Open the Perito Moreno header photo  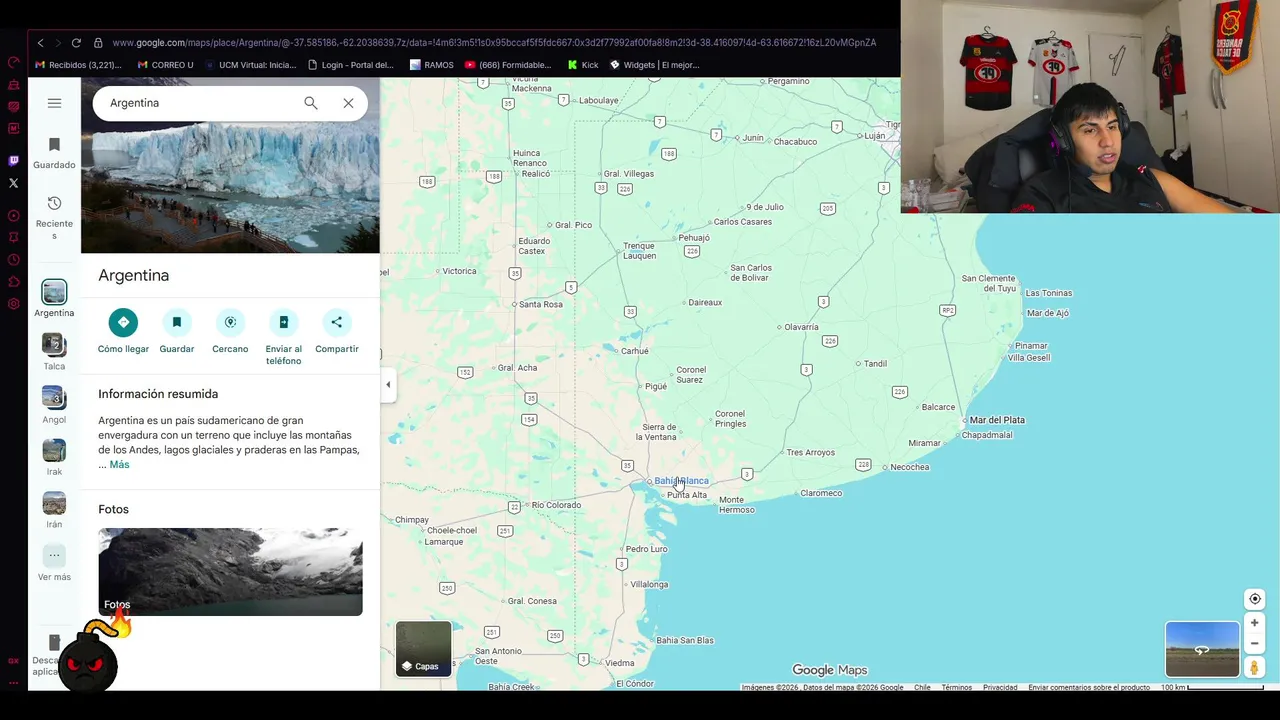pyautogui.click(x=230, y=188)
